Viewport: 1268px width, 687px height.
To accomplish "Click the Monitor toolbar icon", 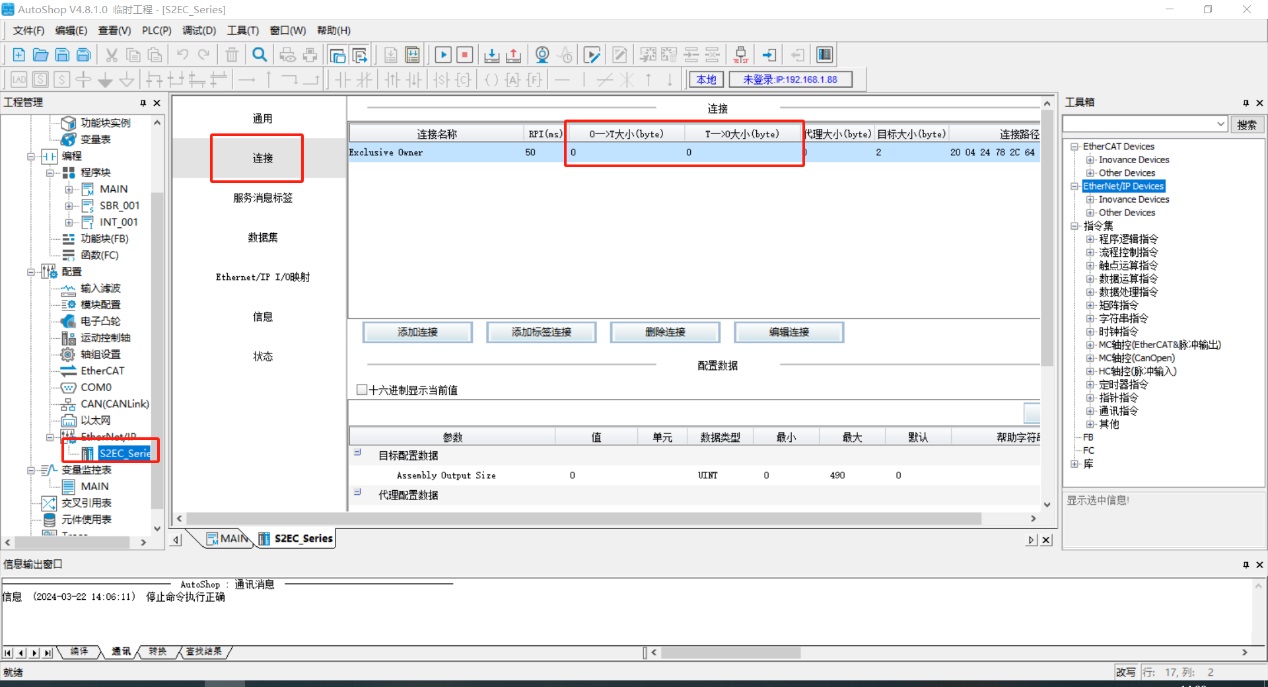I will [542, 55].
